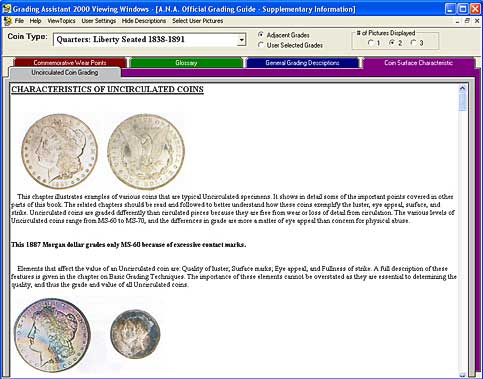This screenshot has height=379, width=483.
Task: Expand the Coin Type dropdown arrow
Action: [x=242, y=40]
